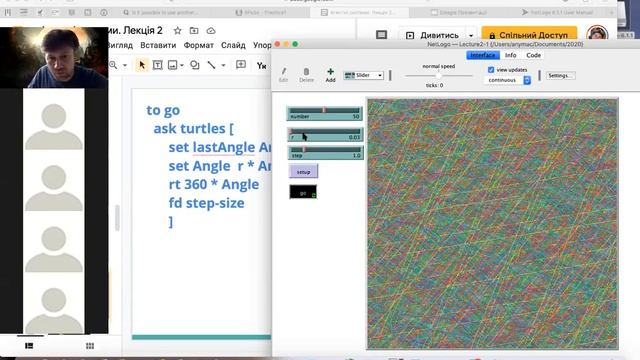Image resolution: width=640 pixels, height=360 pixels.
Task: Switch to the Interface tab in NetLogo
Action: pyautogui.click(x=483, y=55)
